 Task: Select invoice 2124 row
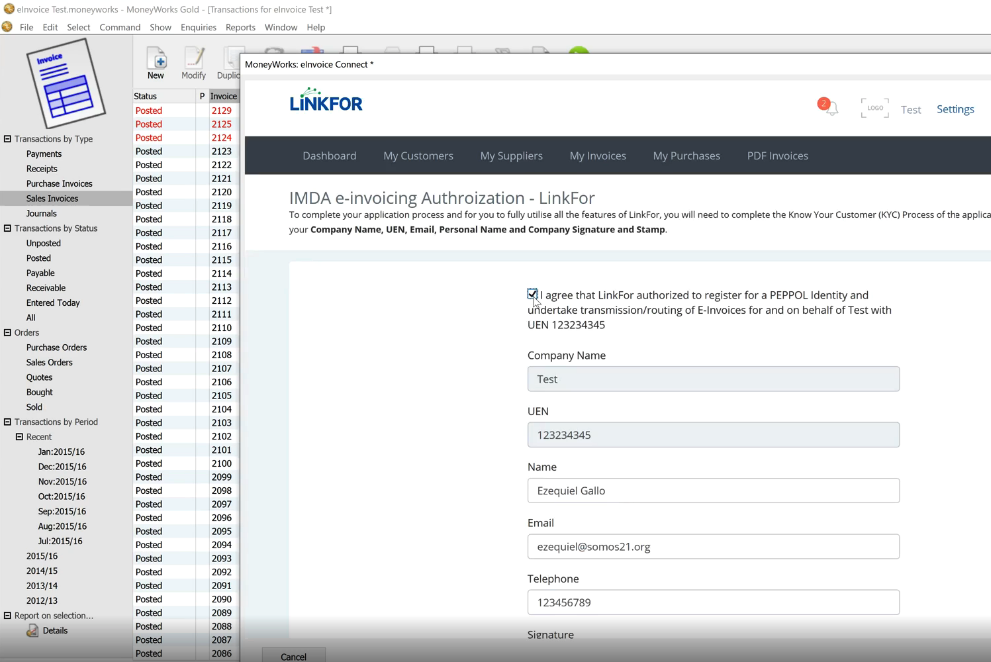pyautogui.click(x=186, y=138)
